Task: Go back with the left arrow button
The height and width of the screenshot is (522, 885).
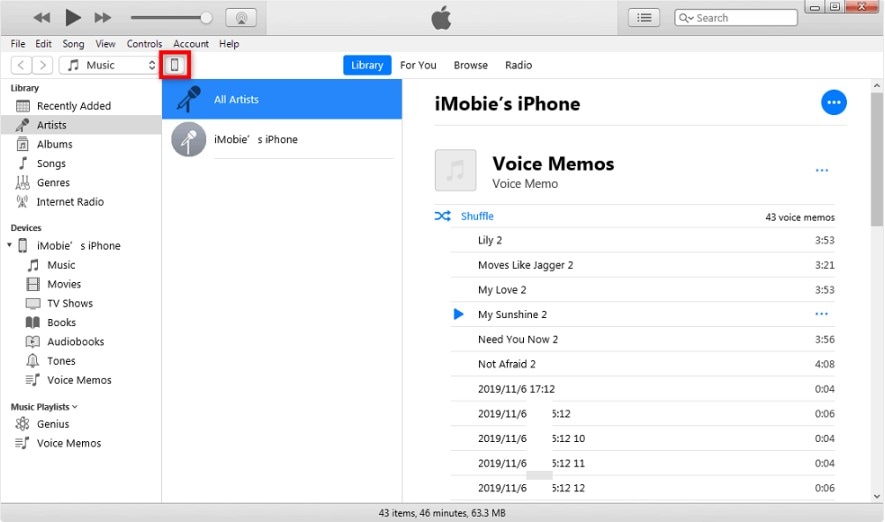Action: (x=21, y=65)
